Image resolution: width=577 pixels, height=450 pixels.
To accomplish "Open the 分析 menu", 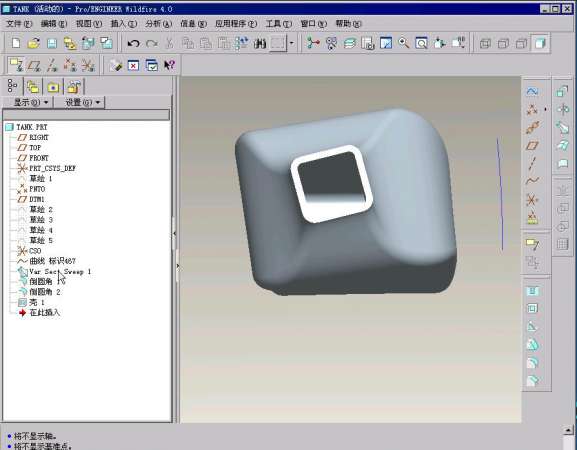I will pyautogui.click(x=158, y=24).
